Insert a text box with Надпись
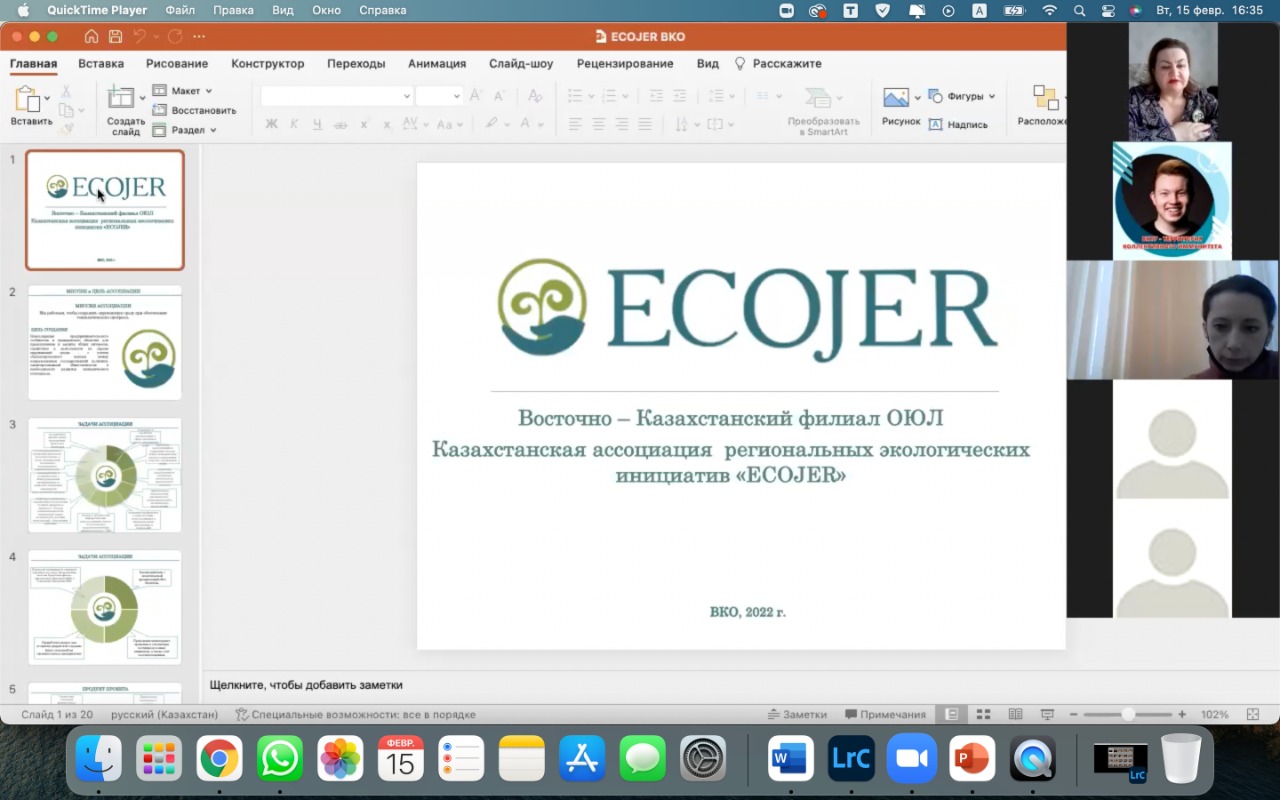The height and width of the screenshot is (800, 1280). (x=958, y=124)
